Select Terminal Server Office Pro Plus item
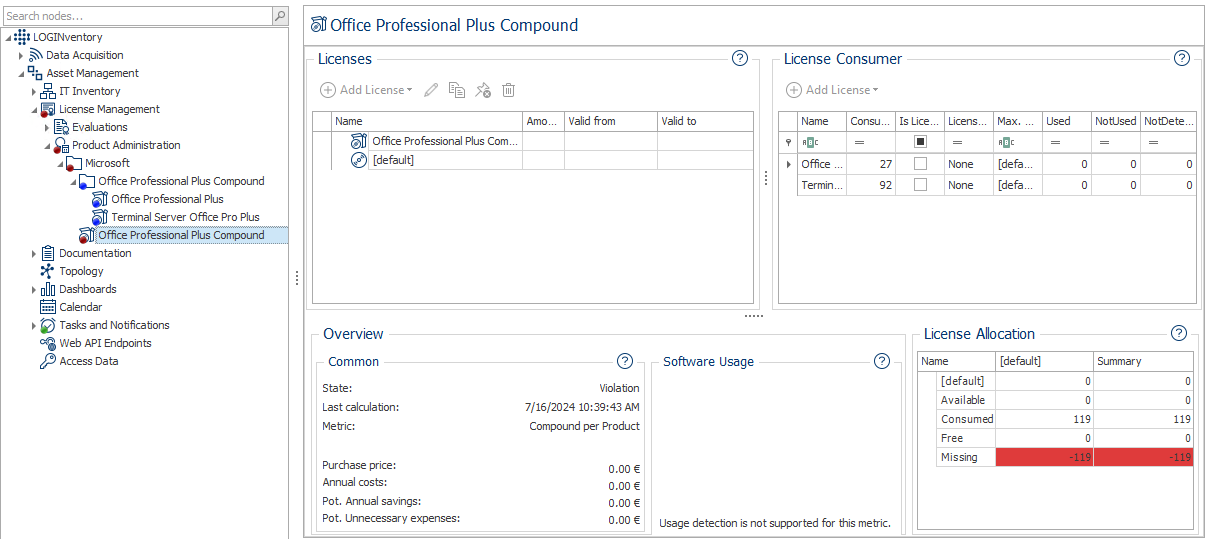Screen dimensions: 1206x539 tap(185, 217)
